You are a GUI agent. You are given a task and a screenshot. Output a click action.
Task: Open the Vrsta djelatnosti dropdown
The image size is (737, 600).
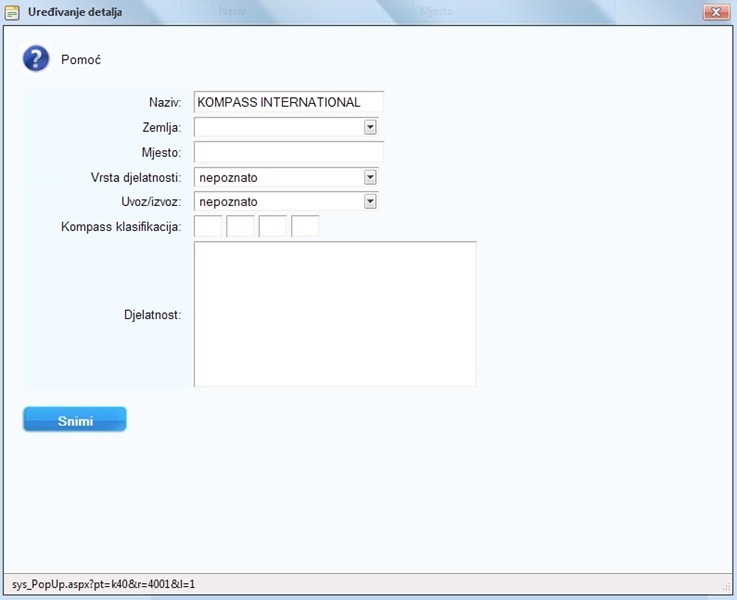286,177
